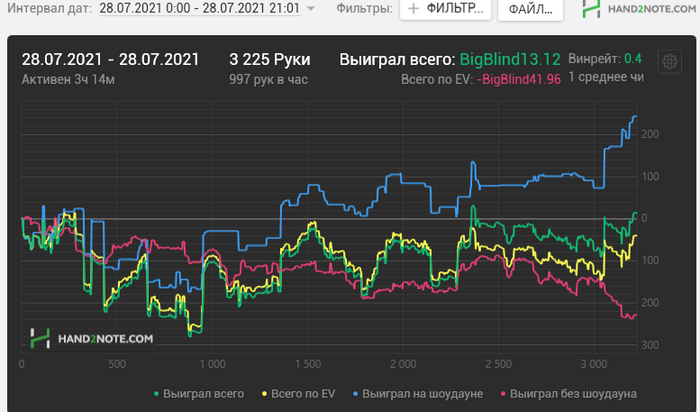
Task: Click the pink dot for без шоудауна
Action: point(504,394)
